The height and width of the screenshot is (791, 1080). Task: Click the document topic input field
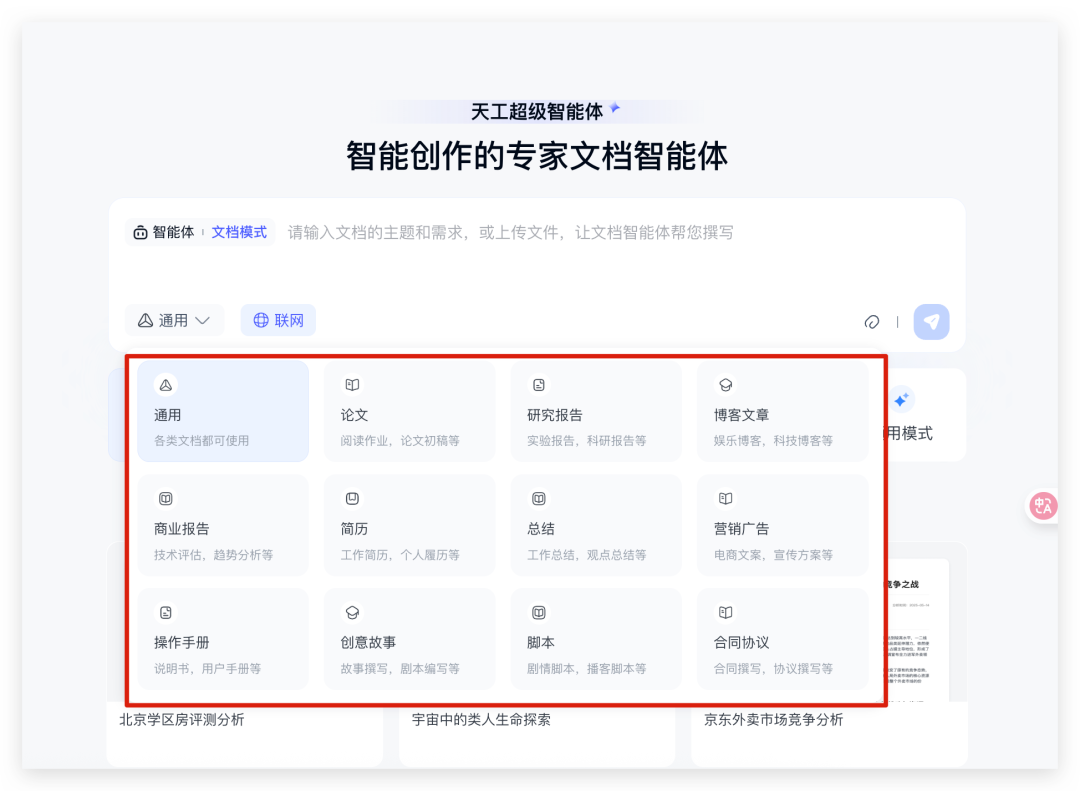(510, 233)
